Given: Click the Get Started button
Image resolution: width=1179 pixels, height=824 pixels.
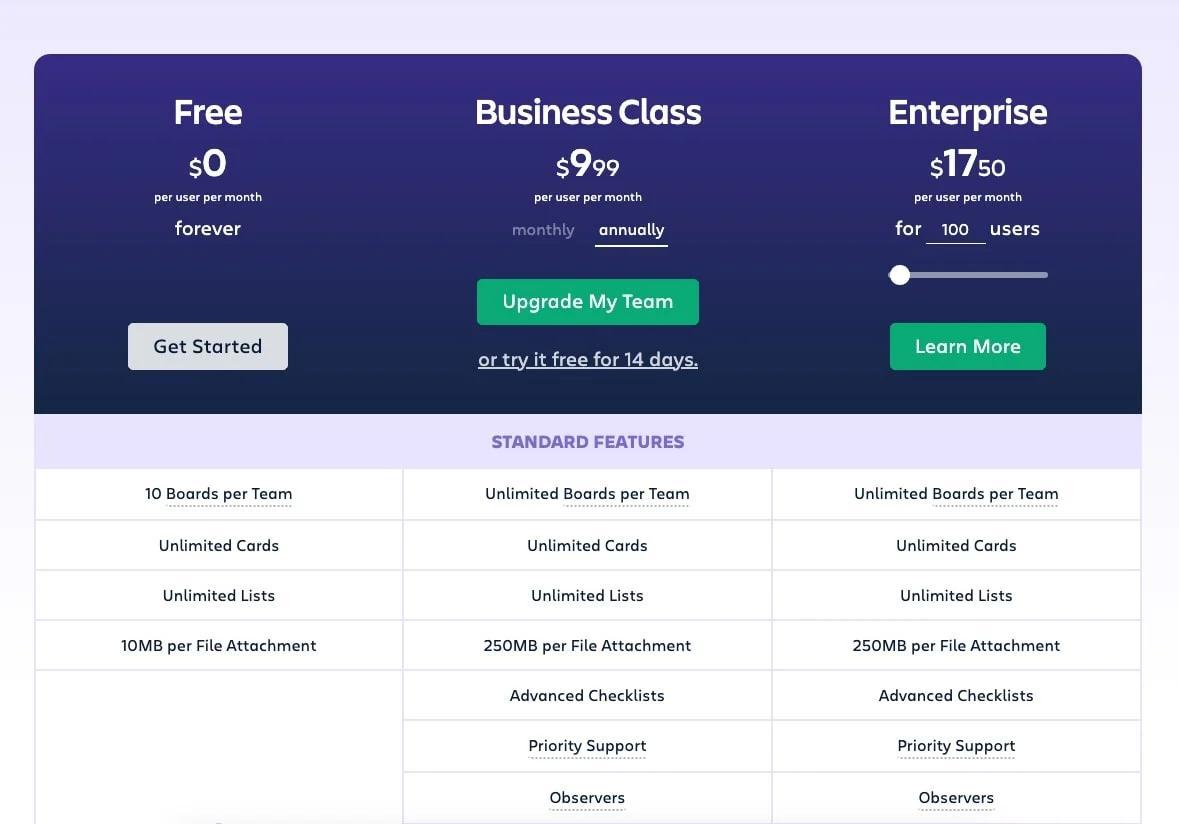Looking at the screenshot, I should (x=208, y=347).
